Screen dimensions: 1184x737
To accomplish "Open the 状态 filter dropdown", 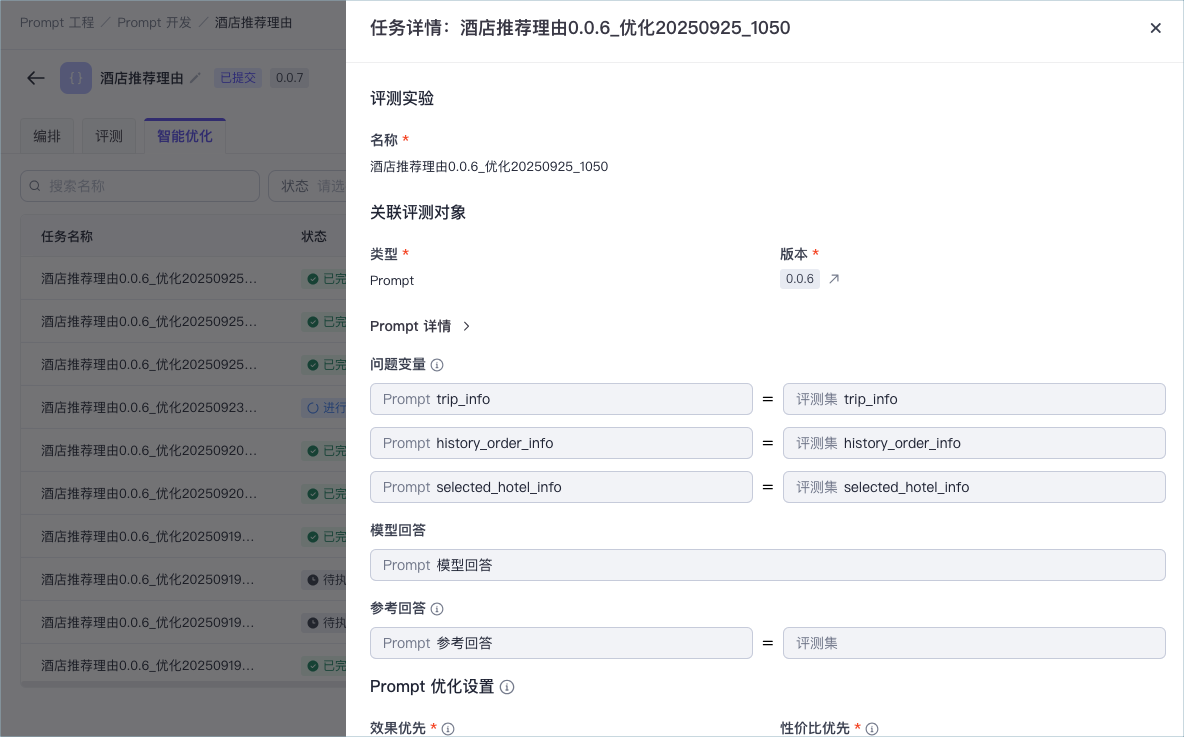I will coord(307,186).
